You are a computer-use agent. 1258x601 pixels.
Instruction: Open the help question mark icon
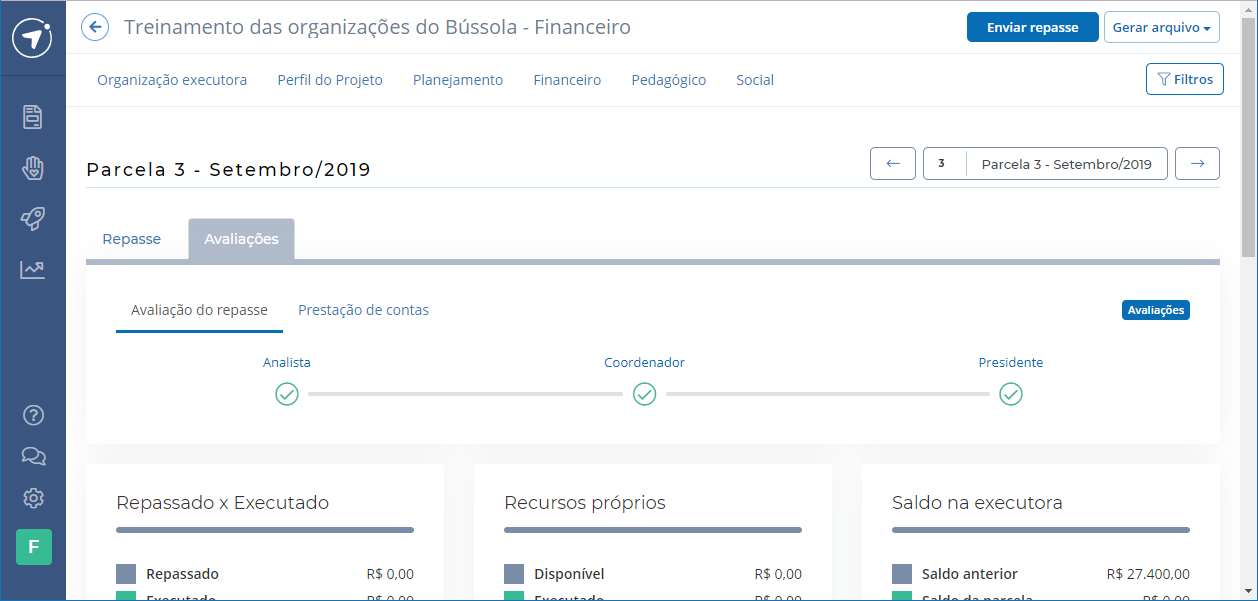pyautogui.click(x=33, y=415)
